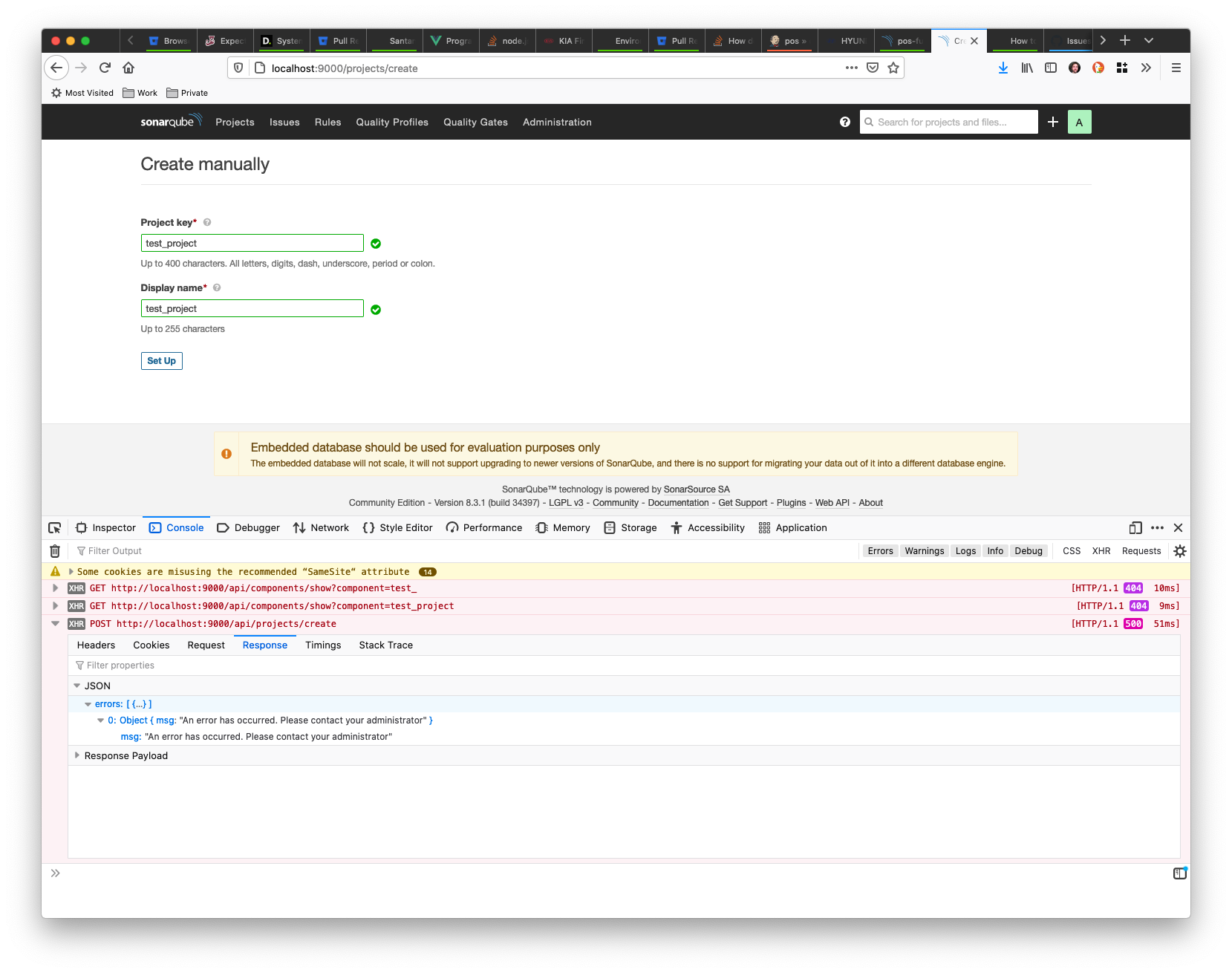Open the Web API footer link
Viewport: 1232px width, 973px height.
coord(832,503)
